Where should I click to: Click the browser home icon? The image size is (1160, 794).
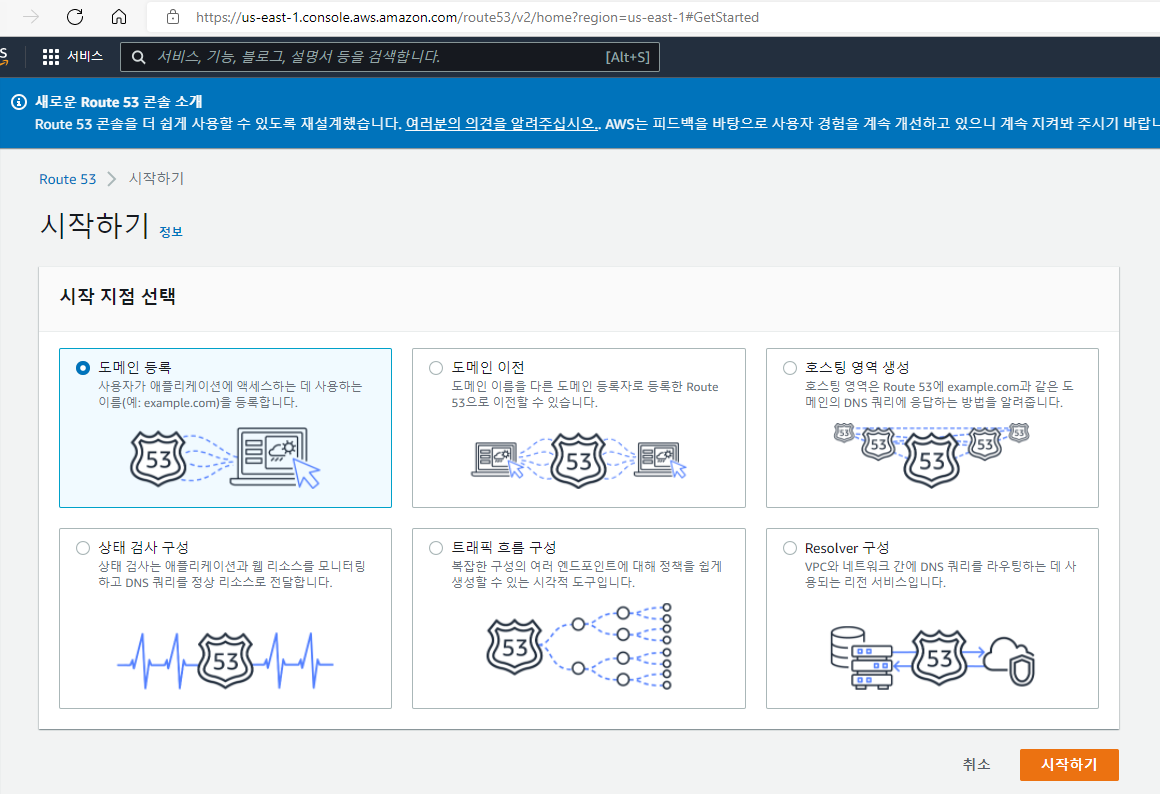(x=119, y=17)
